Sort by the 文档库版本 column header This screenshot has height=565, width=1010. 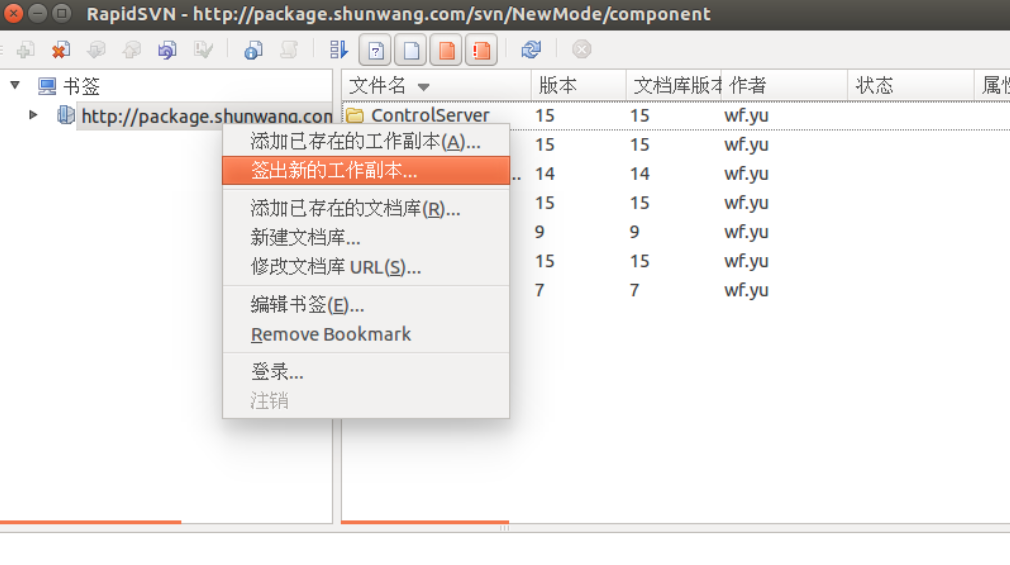(x=674, y=85)
